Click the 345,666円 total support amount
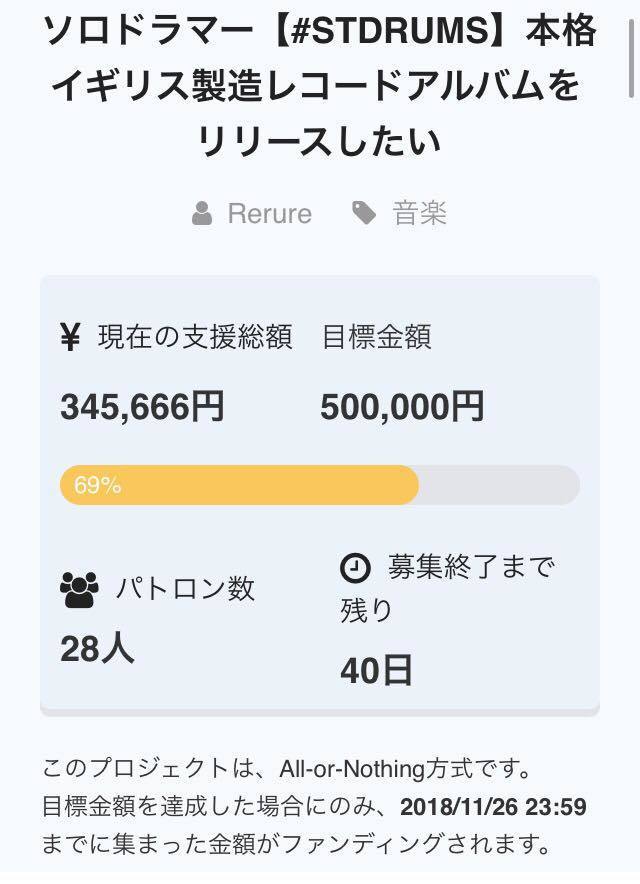The image size is (640, 884). [x=142, y=407]
